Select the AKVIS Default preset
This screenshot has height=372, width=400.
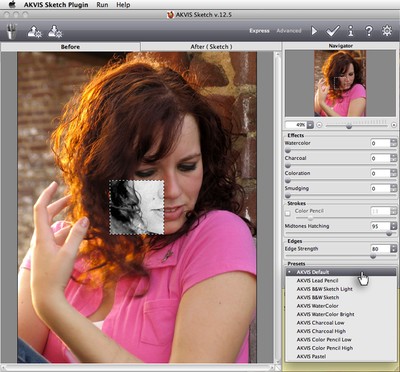click(341, 272)
